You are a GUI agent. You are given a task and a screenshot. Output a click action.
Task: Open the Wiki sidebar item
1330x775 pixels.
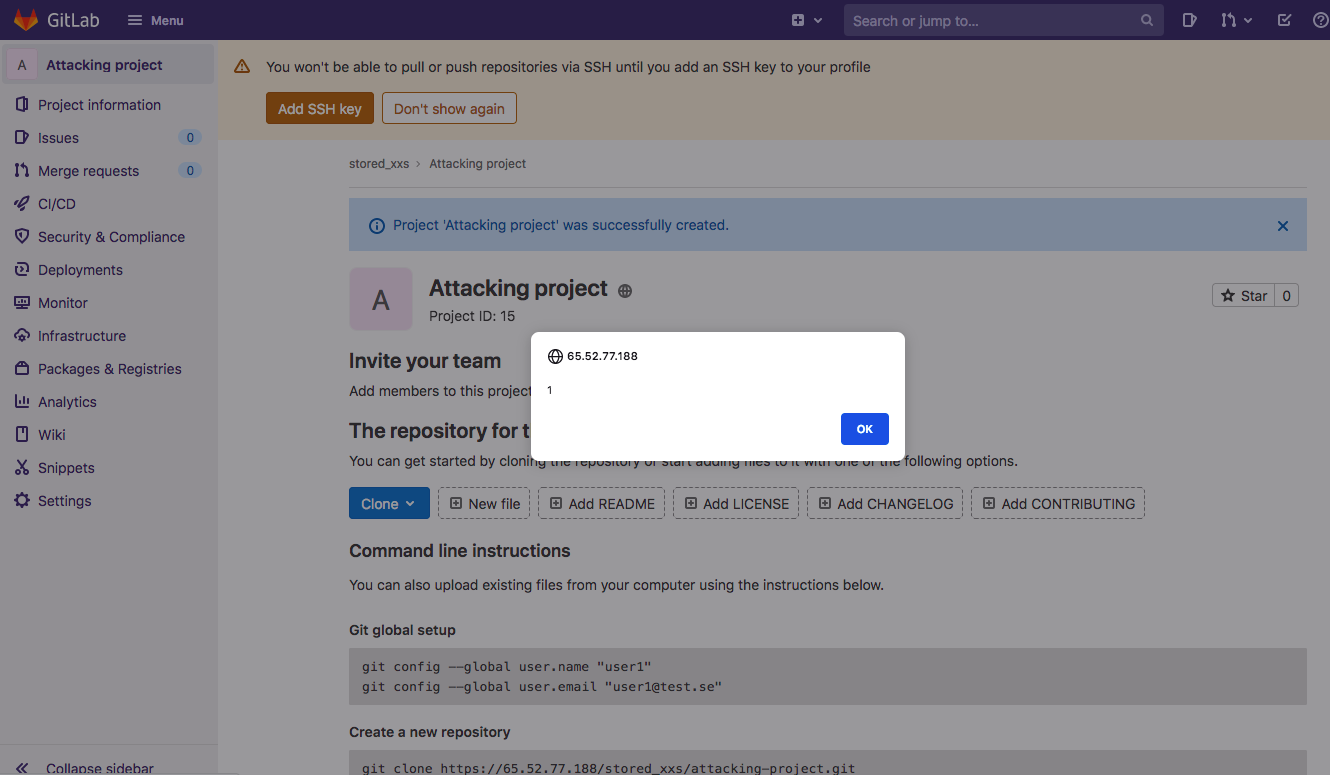point(52,434)
